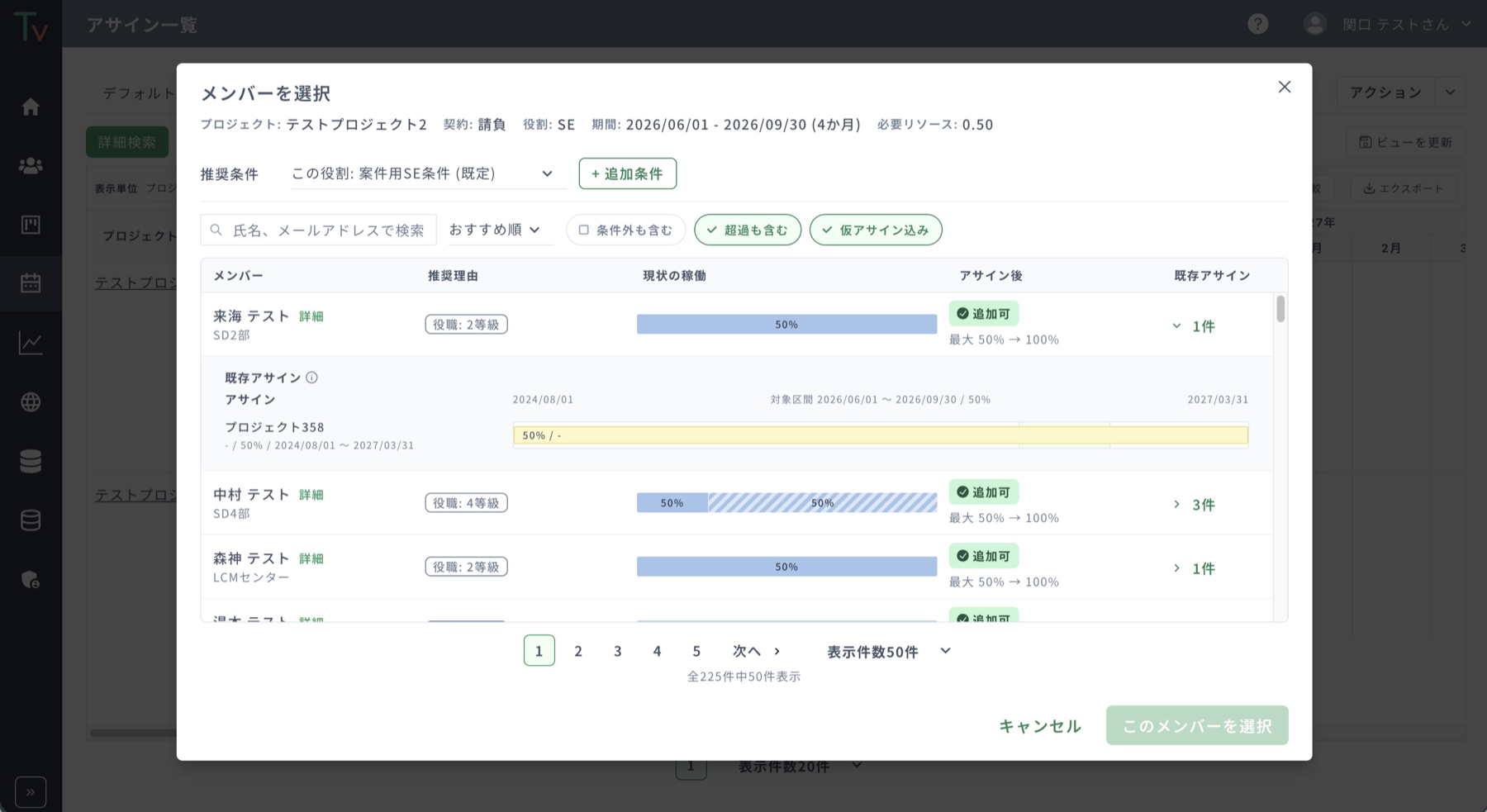Screen dimensions: 1487x812
Task: Open the home icon in sidebar
Action: [31, 107]
